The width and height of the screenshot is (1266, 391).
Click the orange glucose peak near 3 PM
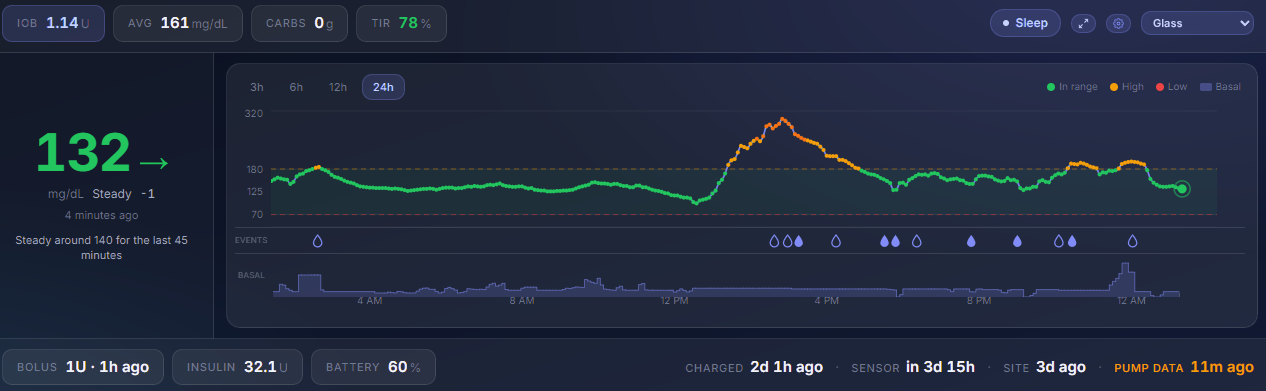click(x=782, y=120)
